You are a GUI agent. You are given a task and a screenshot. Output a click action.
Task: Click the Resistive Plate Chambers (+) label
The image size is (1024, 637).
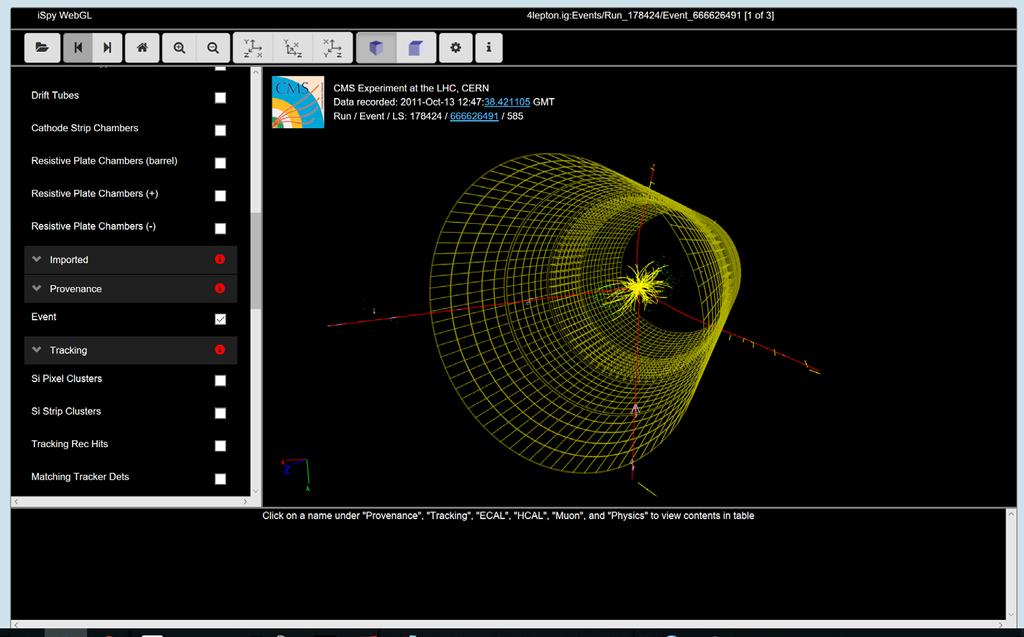[95, 193]
